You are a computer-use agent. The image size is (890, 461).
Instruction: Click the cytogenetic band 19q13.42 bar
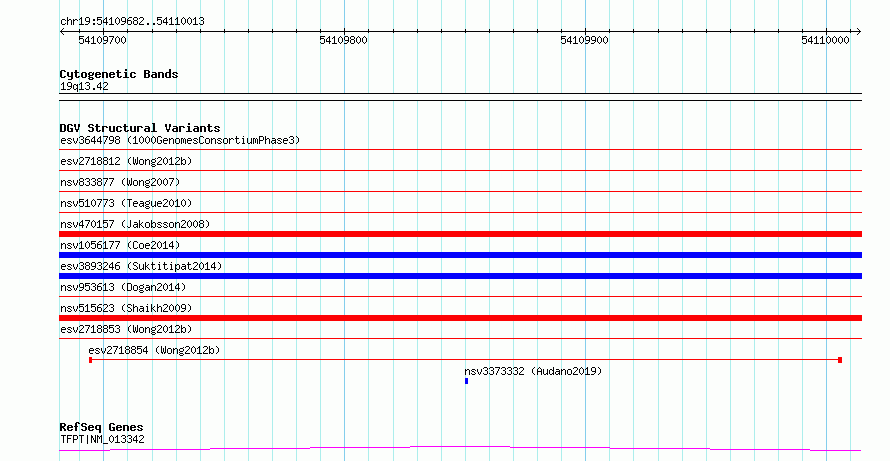tap(460, 97)
